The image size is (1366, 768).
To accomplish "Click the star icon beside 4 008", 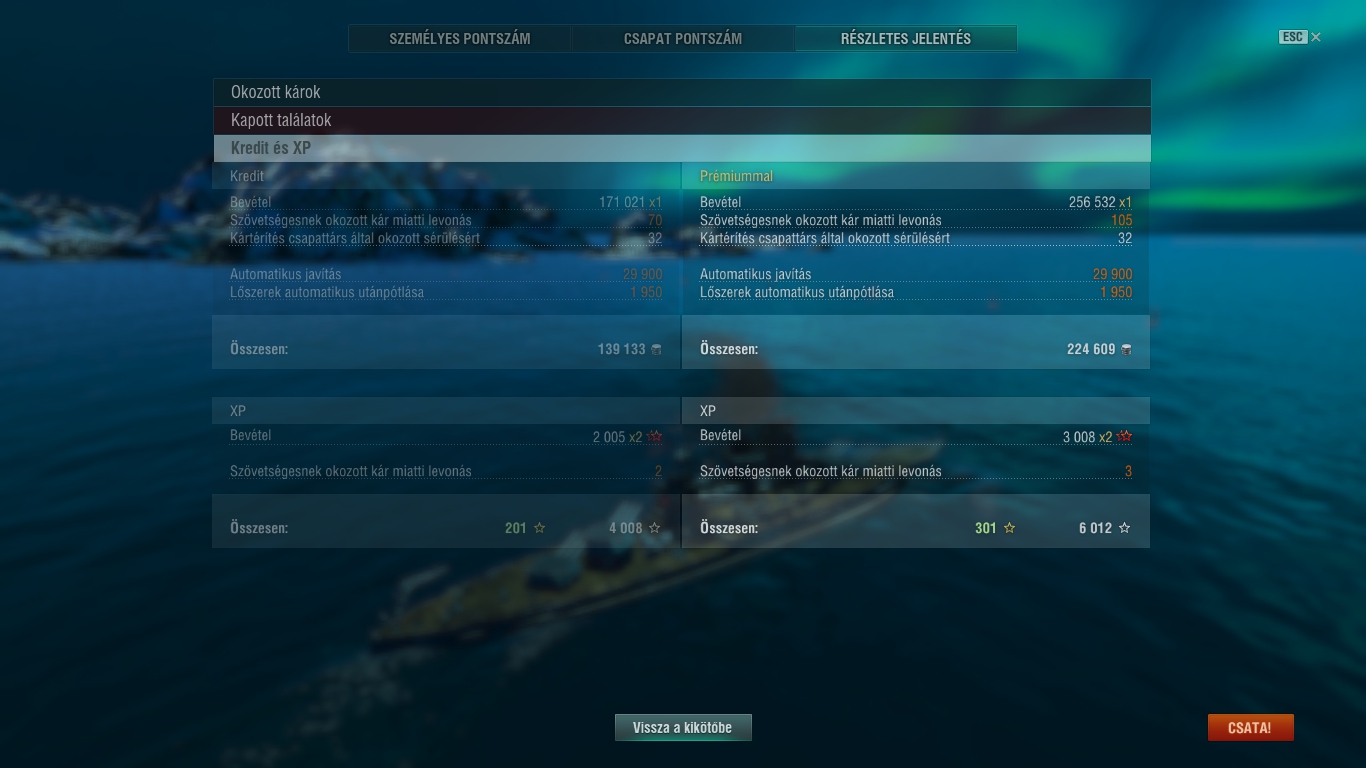I will tap(655, 528).
